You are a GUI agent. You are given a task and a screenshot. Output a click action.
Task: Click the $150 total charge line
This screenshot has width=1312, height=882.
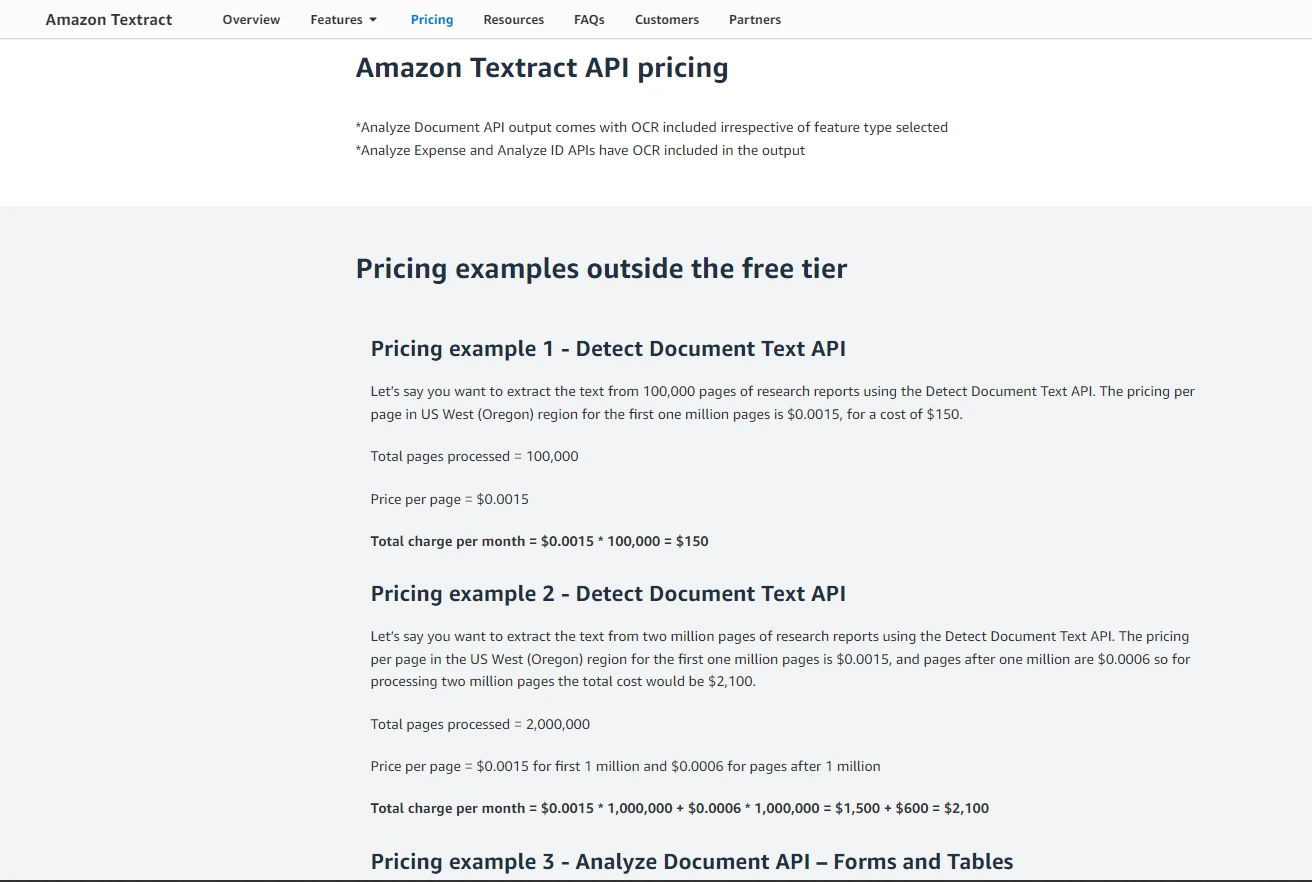point(539,541)
